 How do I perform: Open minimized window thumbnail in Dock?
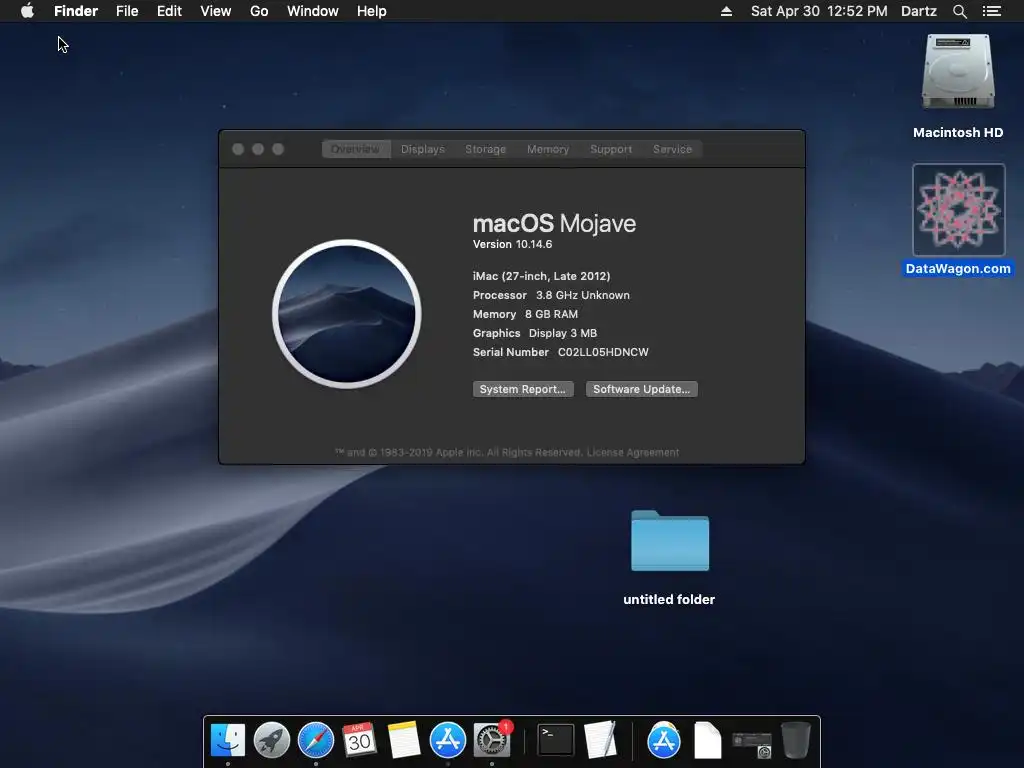752,743
